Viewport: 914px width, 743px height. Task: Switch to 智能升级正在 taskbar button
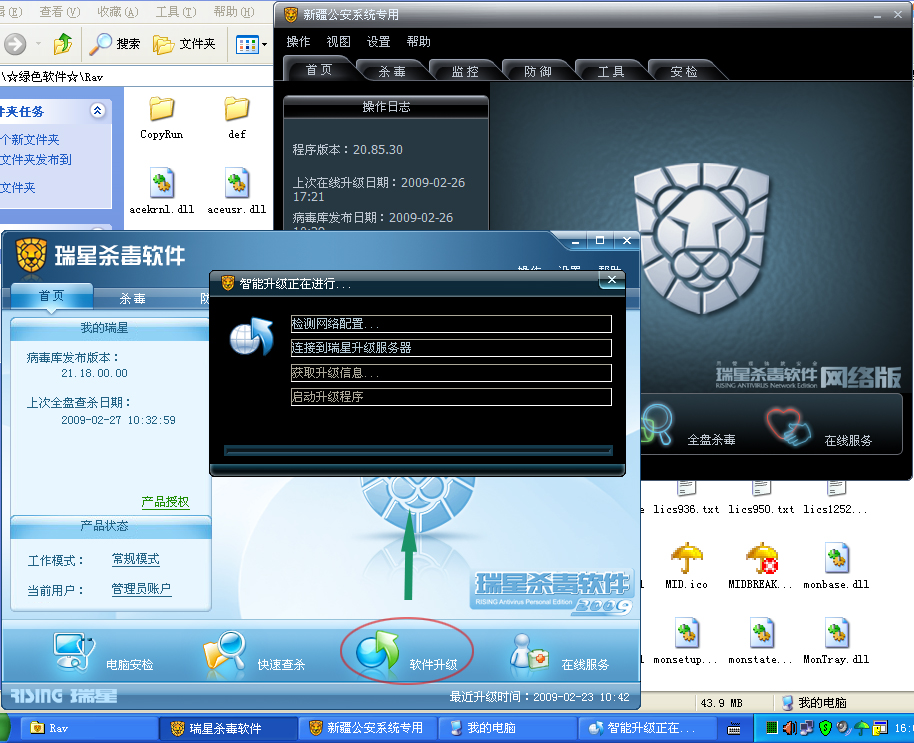tap(646, 728)
